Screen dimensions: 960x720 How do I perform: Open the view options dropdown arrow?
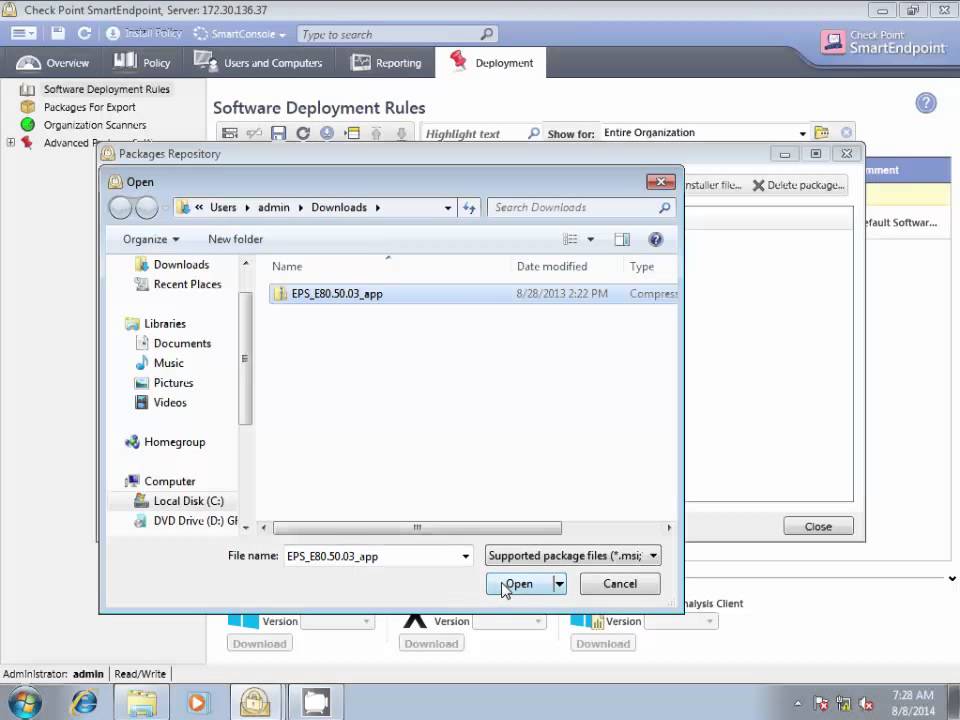[x=591, y=239]
